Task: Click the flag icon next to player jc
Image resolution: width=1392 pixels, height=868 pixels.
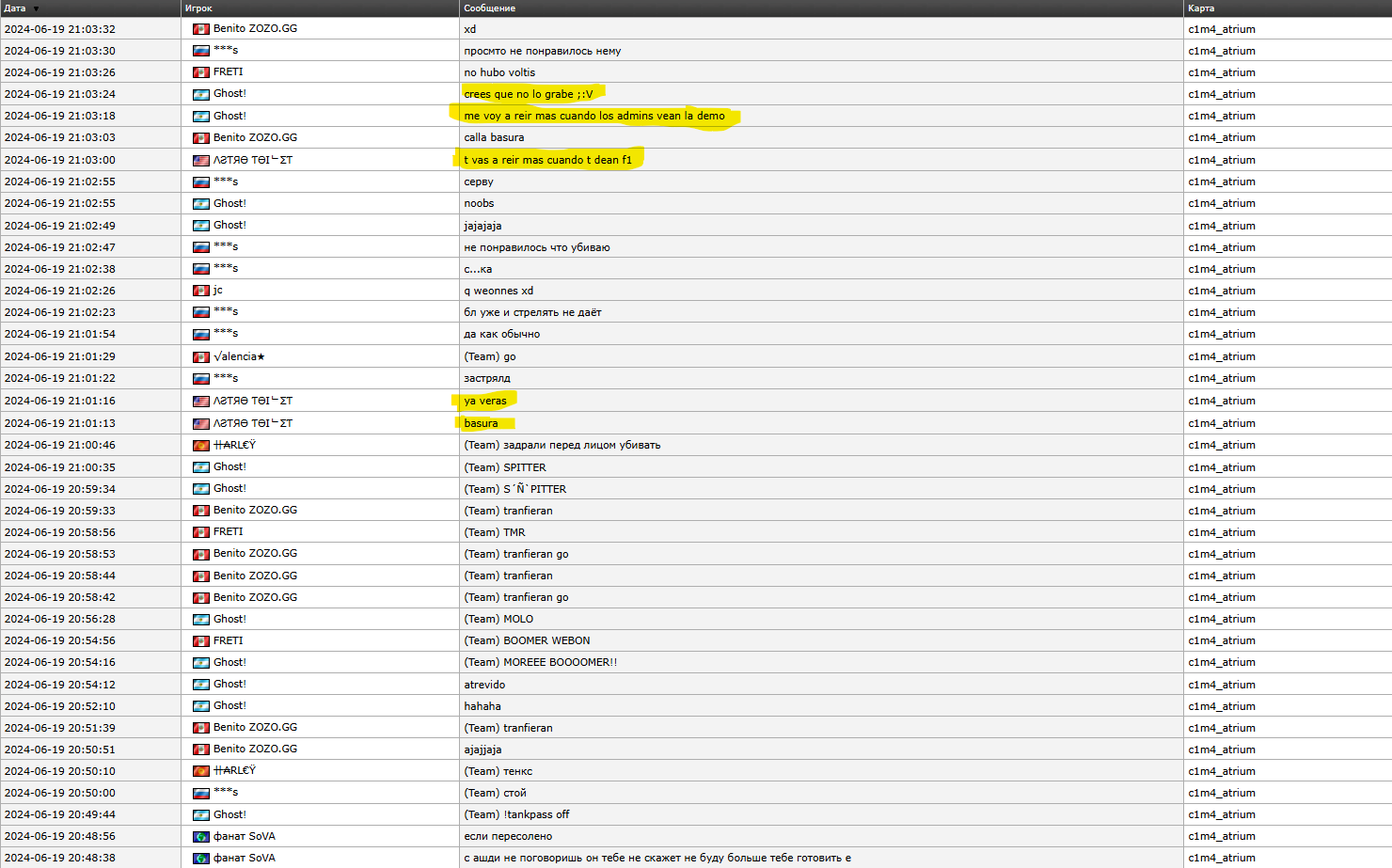Action: tap(200, 291)
